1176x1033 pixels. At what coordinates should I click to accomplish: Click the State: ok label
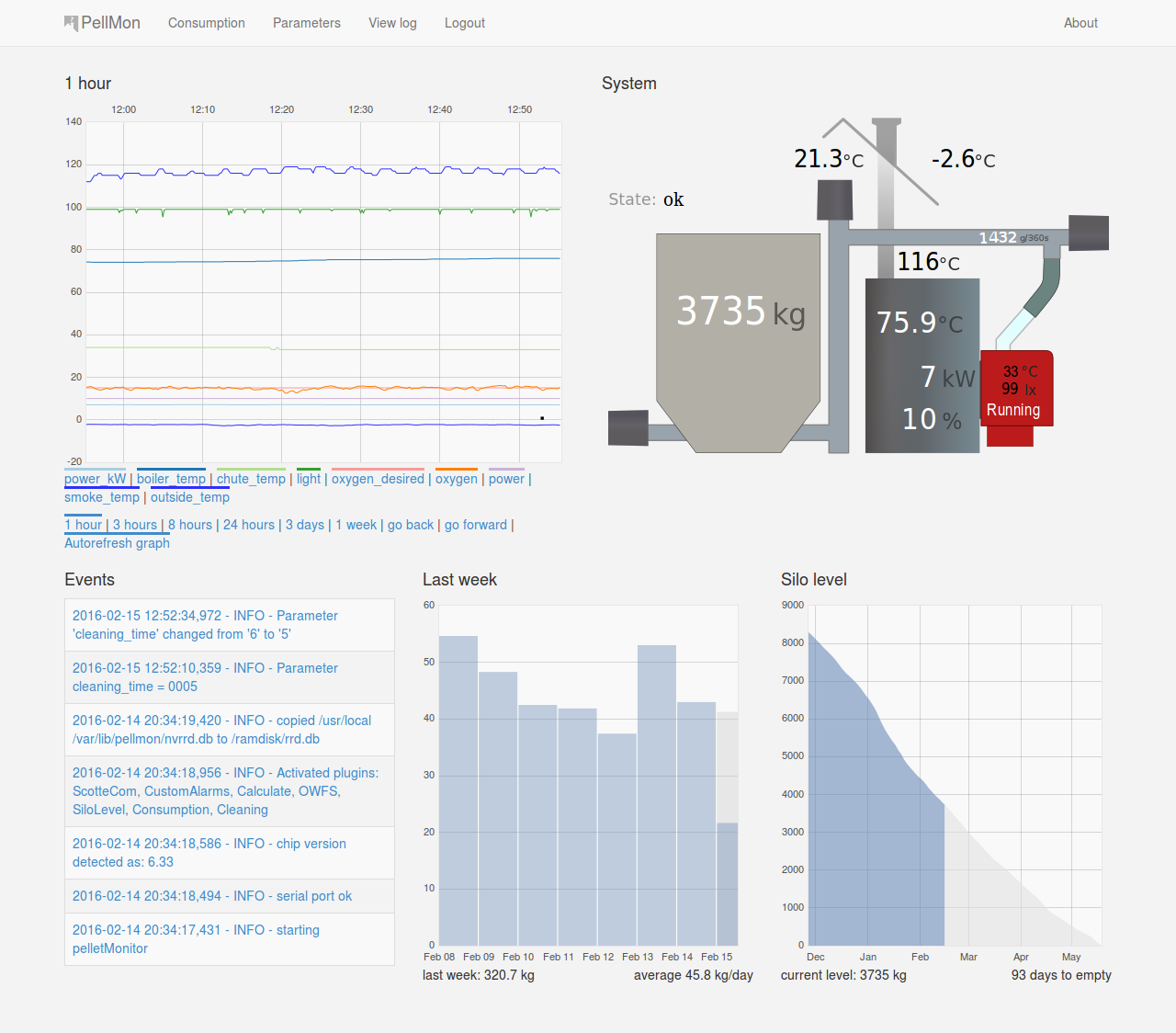point(646,199)
